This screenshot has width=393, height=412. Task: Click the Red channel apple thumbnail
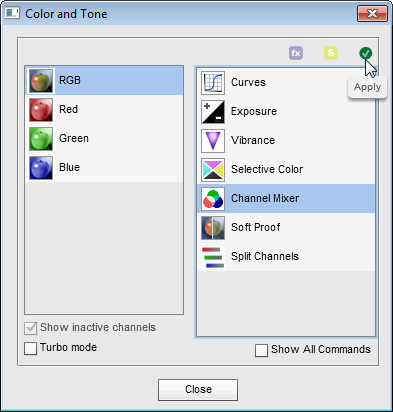[x=41, y=110]
